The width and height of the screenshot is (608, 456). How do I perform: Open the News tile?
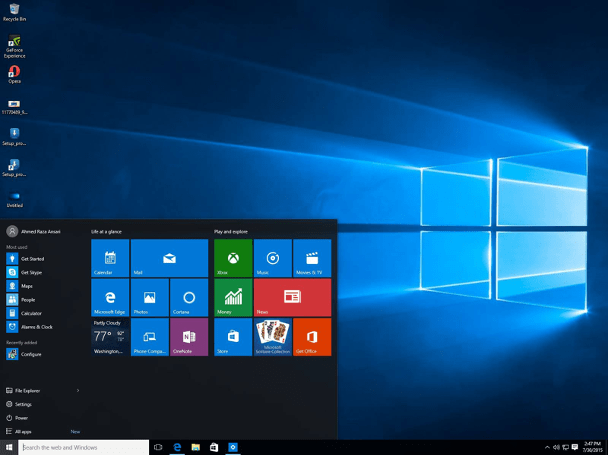point(292,297)
